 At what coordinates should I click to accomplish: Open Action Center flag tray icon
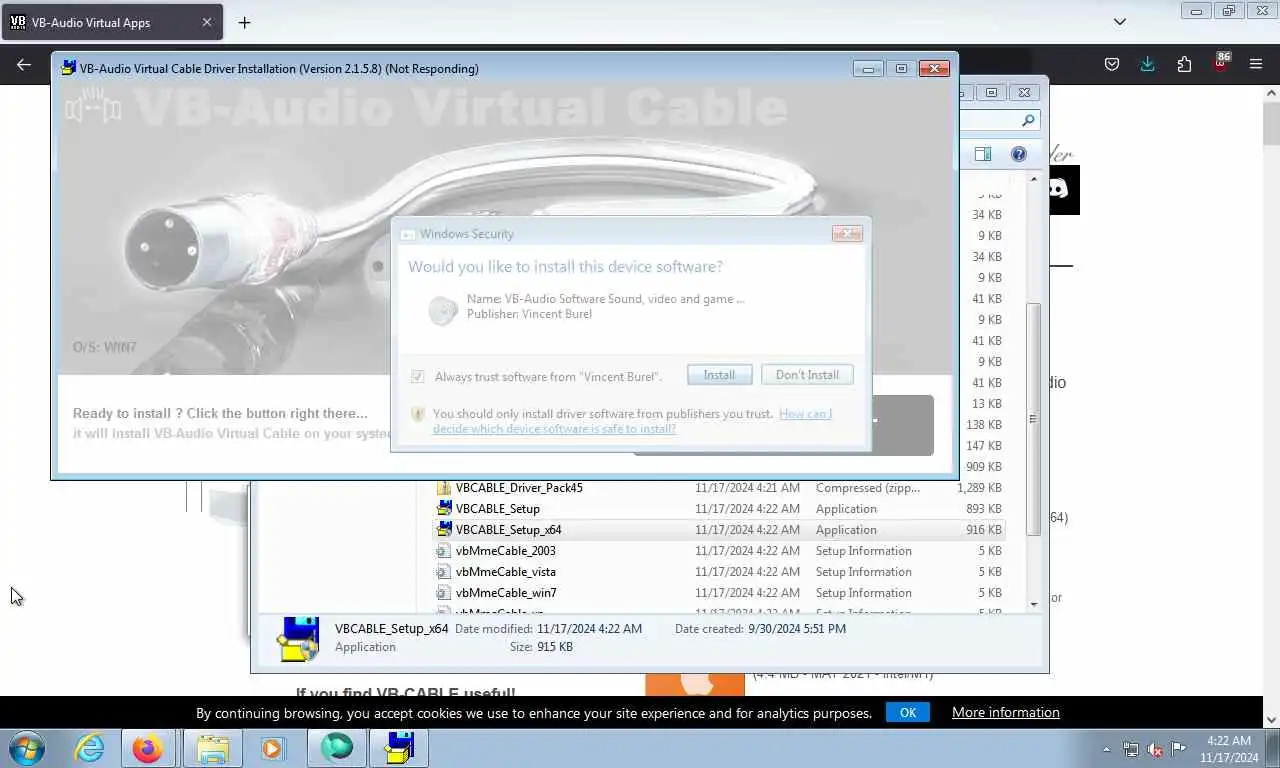pyautogui.click(x=1179, y=749)
